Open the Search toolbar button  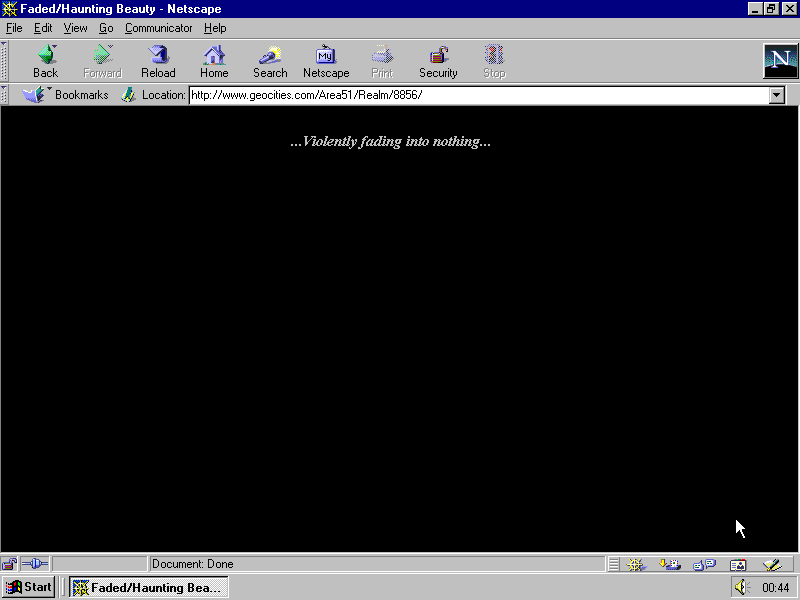point(270,61)
